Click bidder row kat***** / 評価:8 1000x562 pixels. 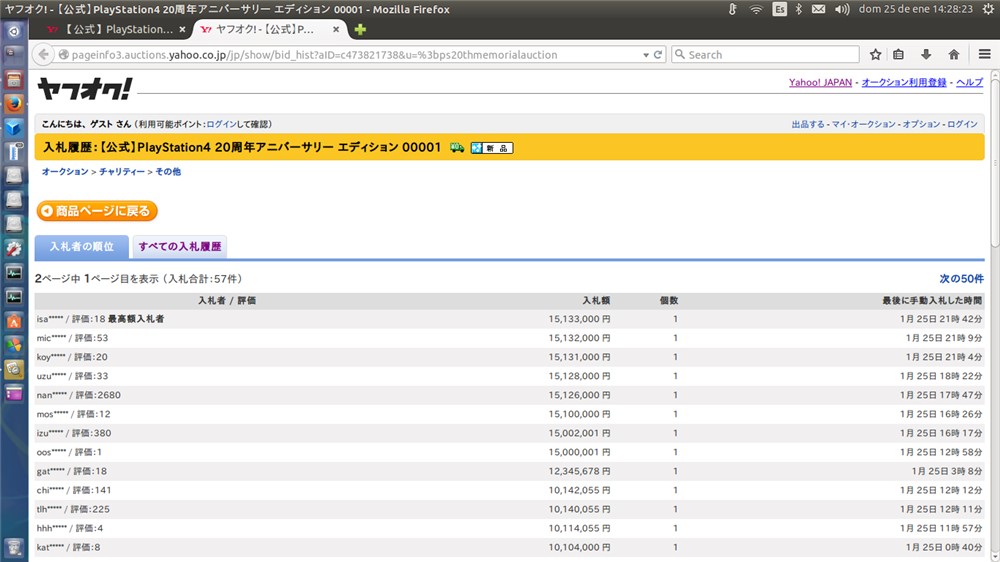(510, 547)
